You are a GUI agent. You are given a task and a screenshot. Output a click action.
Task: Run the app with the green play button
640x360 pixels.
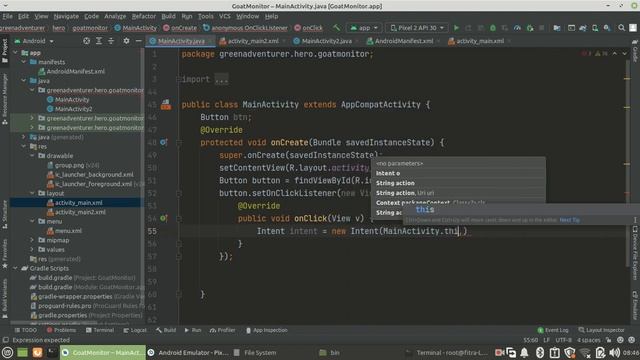click(456, 28)
